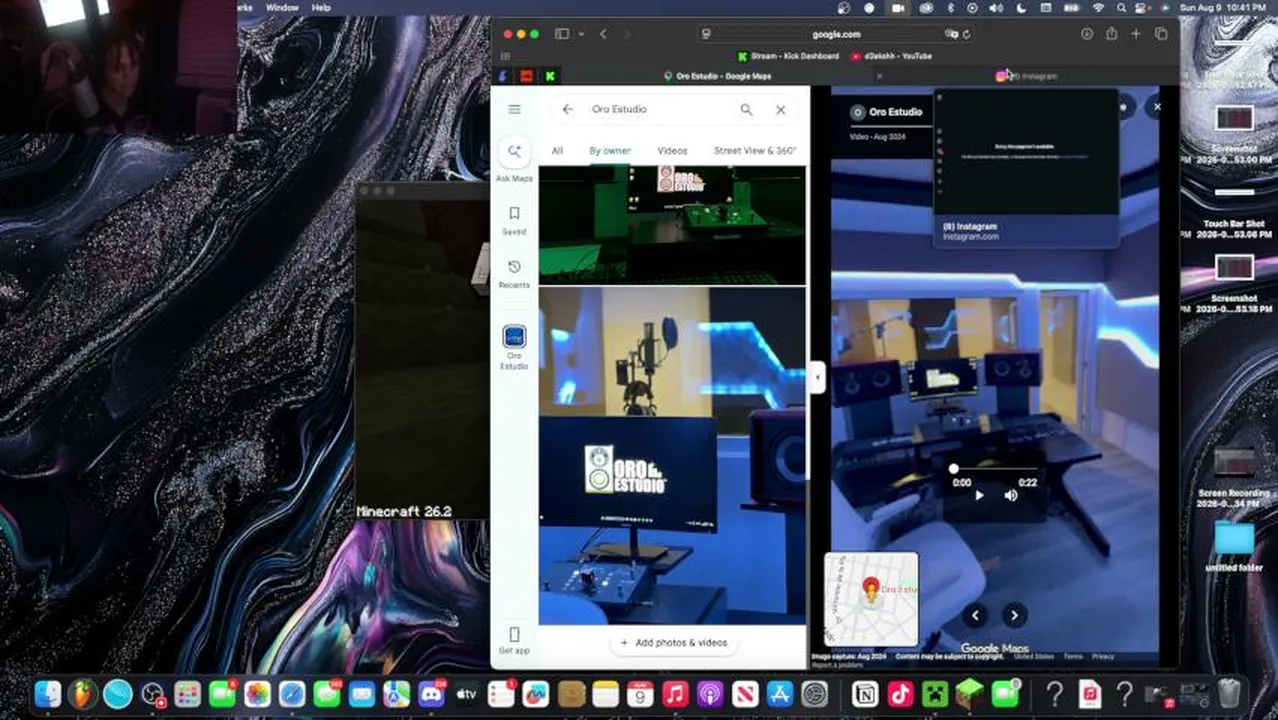Clear the Oro Estudio search box
The image size is (1278, 720).
pyautogui.click(x=781, y=109)
